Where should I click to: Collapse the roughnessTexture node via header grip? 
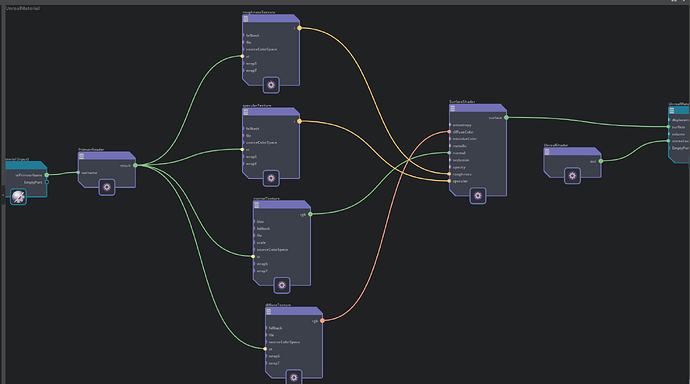click(x=246, y=19)
